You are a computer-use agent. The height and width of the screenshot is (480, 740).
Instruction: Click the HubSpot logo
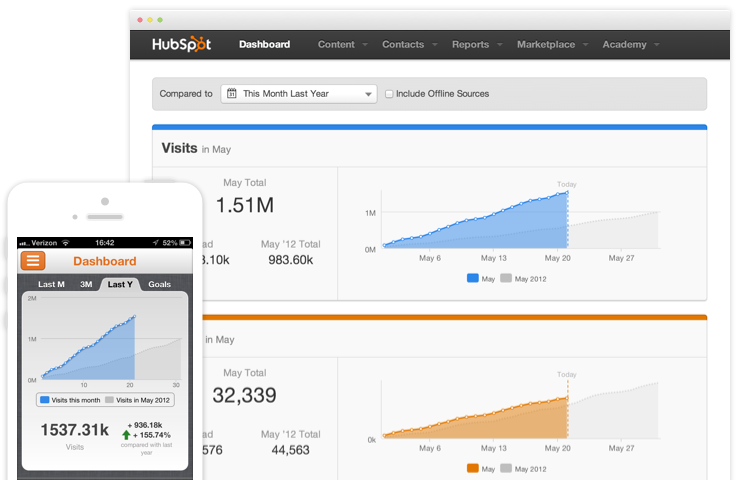[181, 44]
